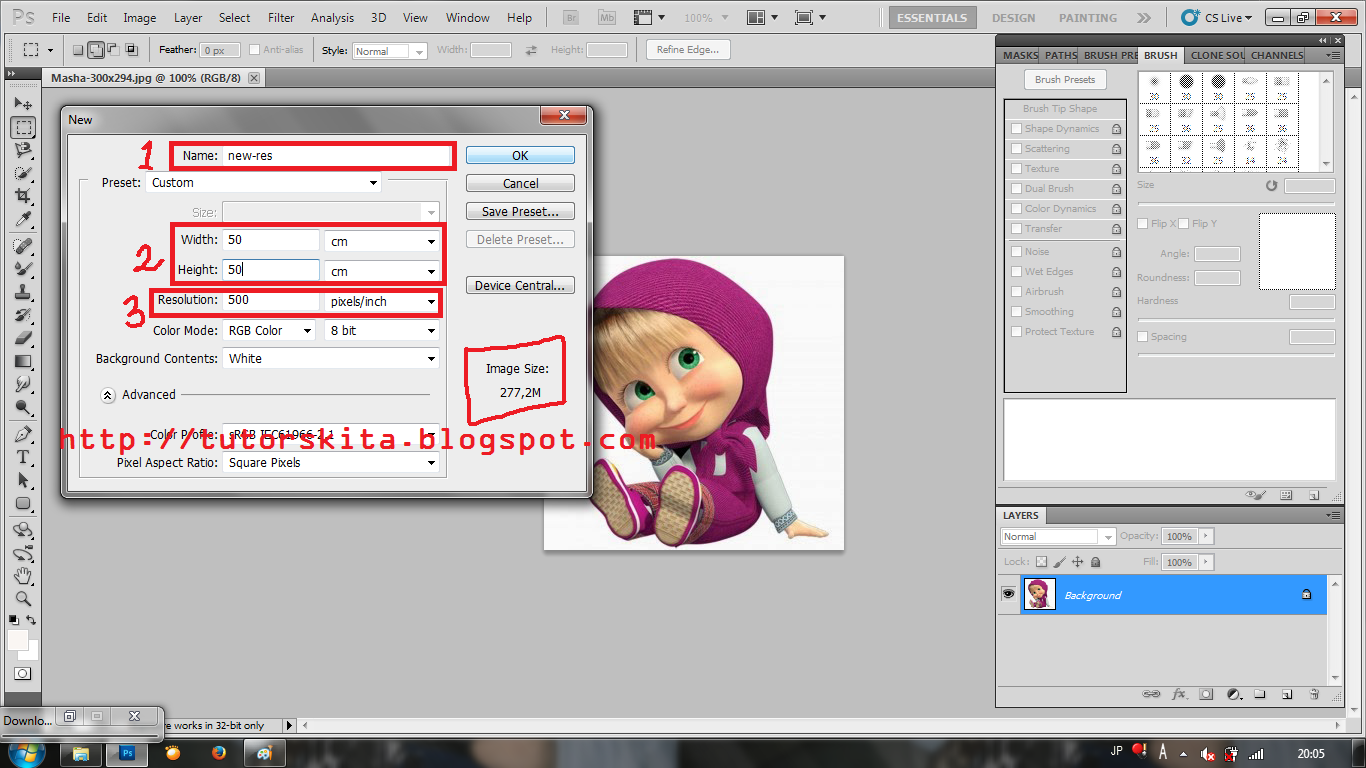This screenshot has width=1366, height=768.
Task: Tick the Flip X checkbox
Action: point(1143,224)
